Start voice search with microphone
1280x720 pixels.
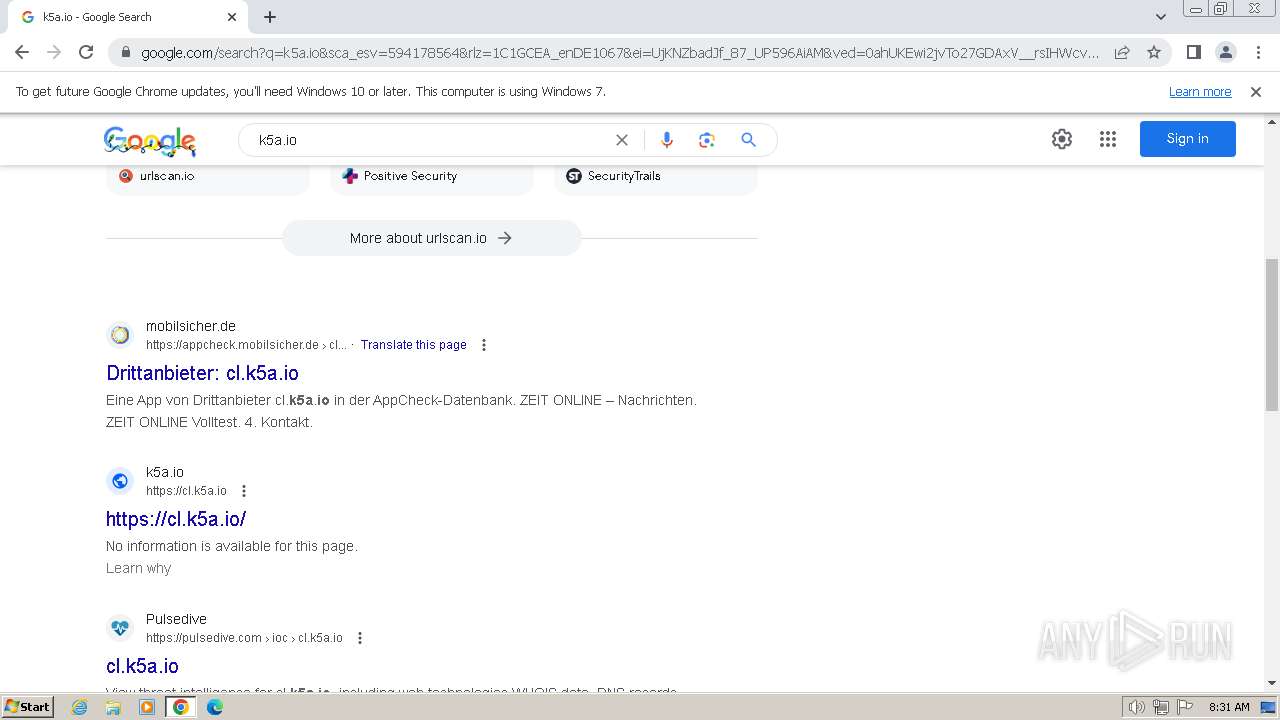(x=667, y=140)
